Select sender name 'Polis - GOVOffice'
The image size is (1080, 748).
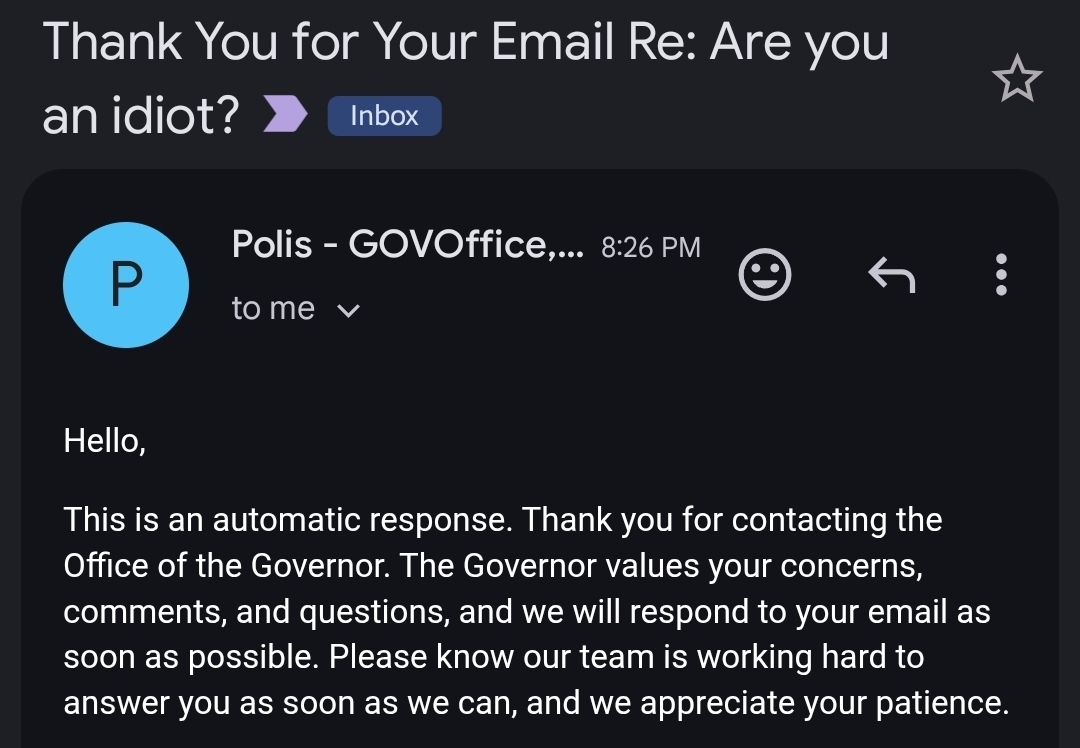coord(406,244)
